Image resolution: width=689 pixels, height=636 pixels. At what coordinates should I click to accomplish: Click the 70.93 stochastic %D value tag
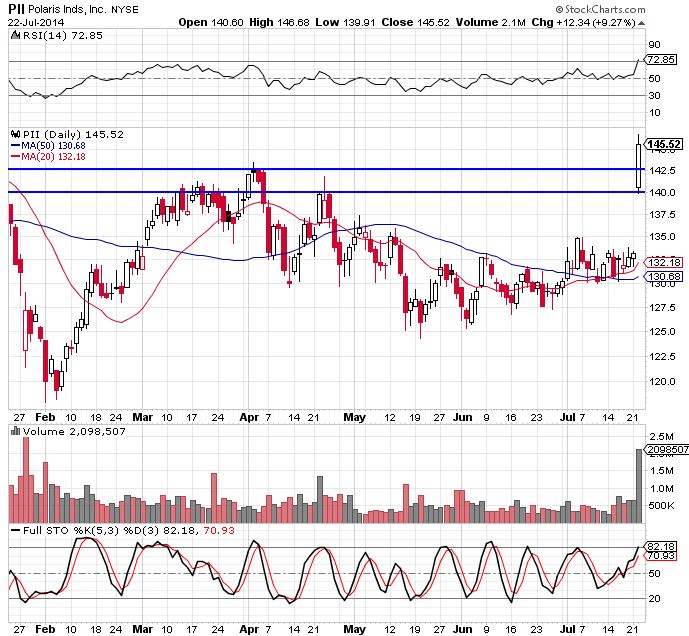pos(661,556)
